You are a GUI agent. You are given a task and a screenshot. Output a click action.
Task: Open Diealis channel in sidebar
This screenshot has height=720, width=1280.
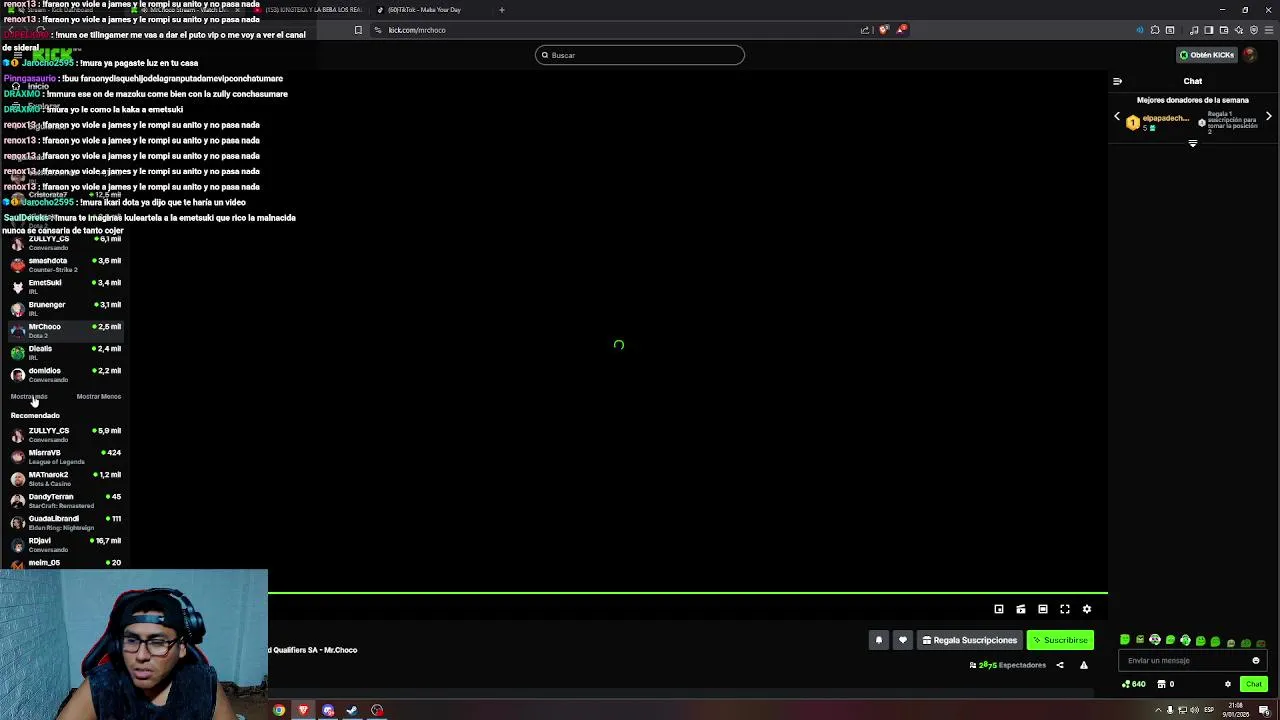(x=65, y=352)
